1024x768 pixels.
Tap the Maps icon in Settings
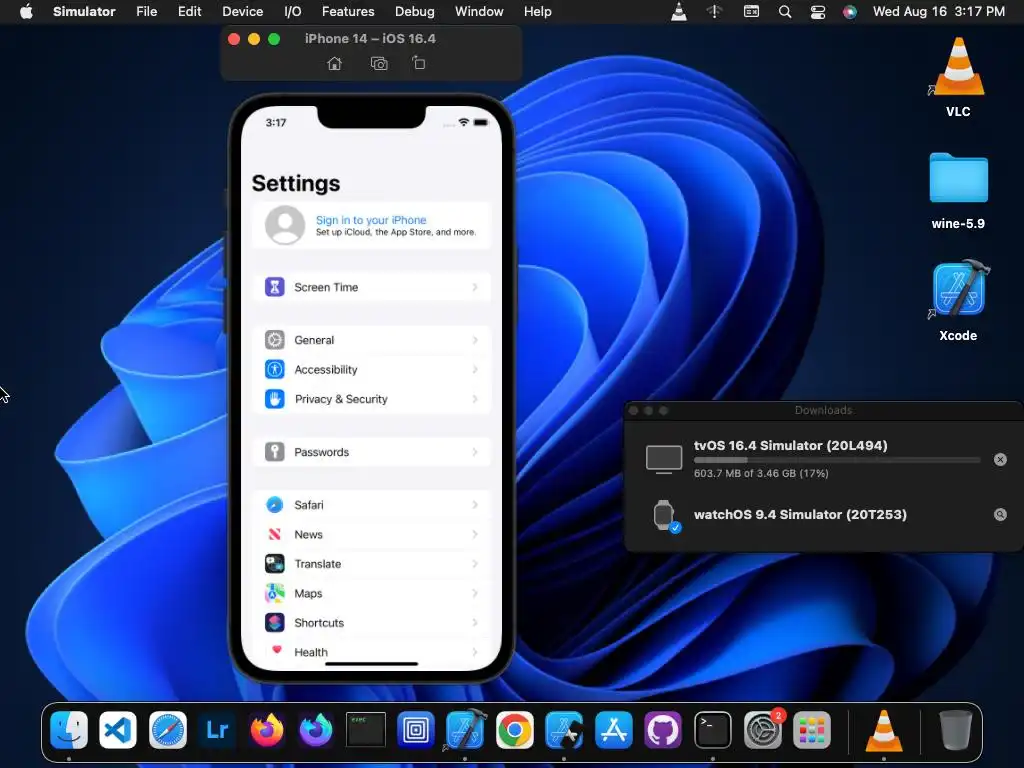click(274, 593)
